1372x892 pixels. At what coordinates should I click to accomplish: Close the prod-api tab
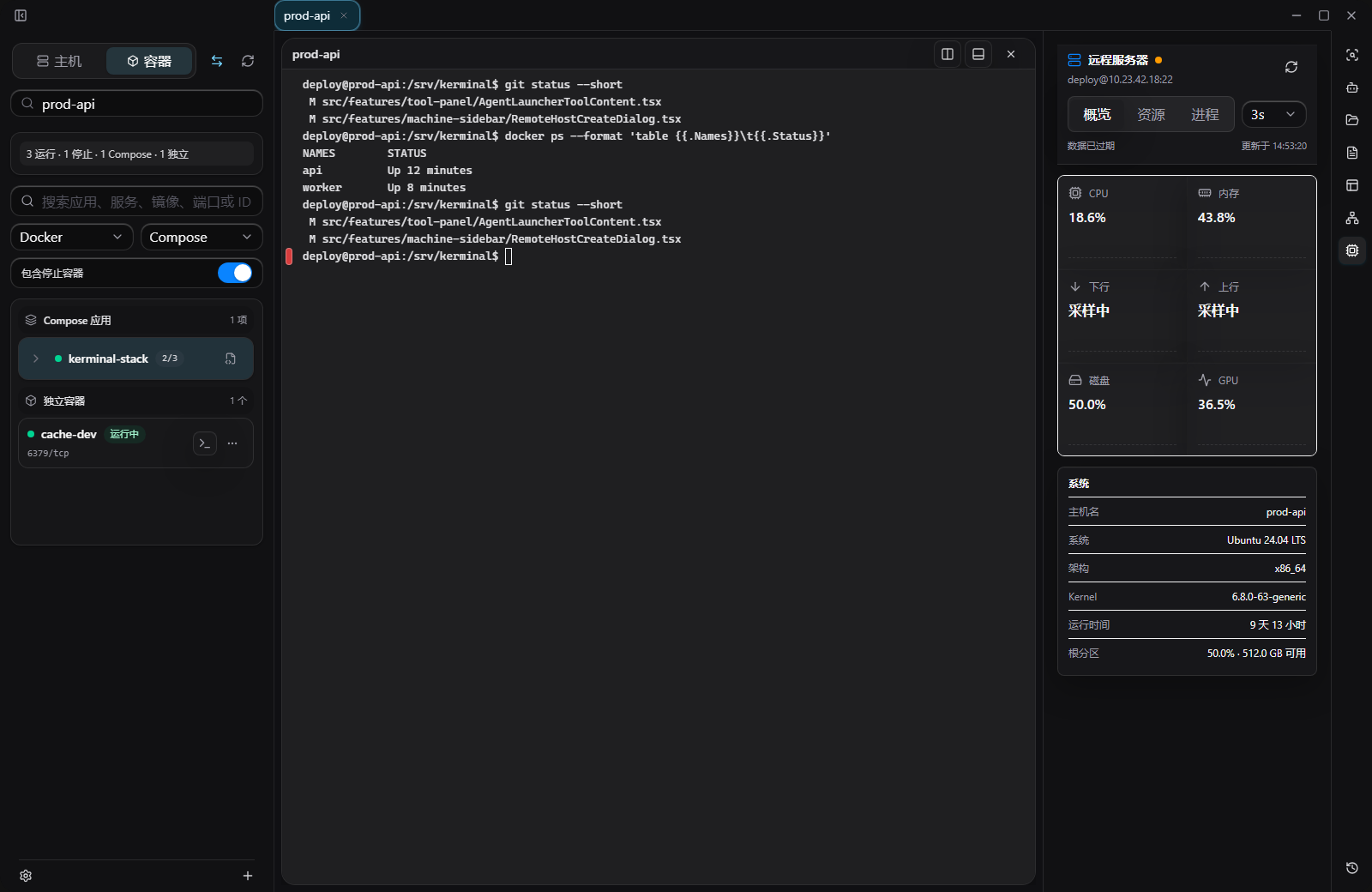(x=344, y=15)
